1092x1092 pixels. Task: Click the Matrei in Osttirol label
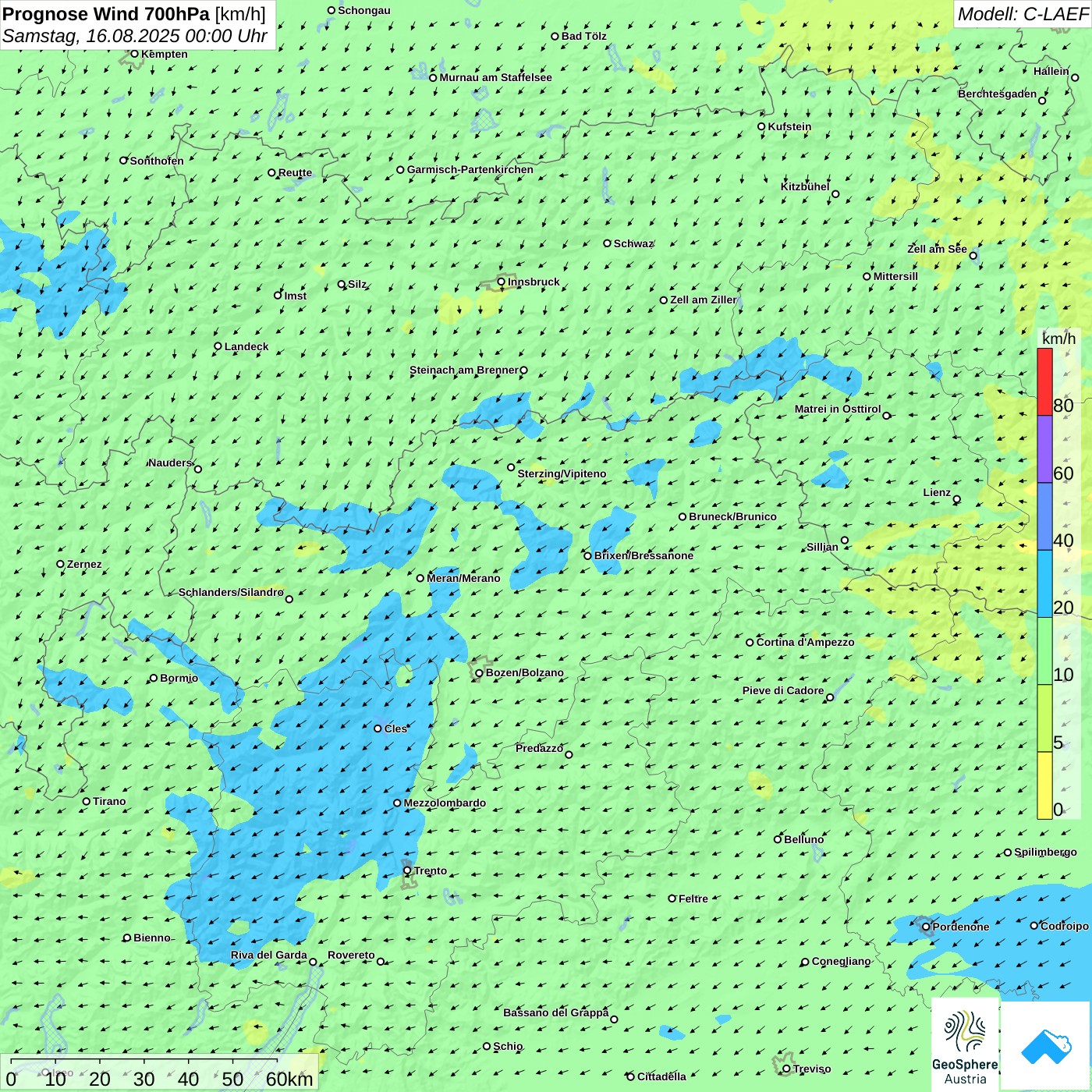pos(838,409)
